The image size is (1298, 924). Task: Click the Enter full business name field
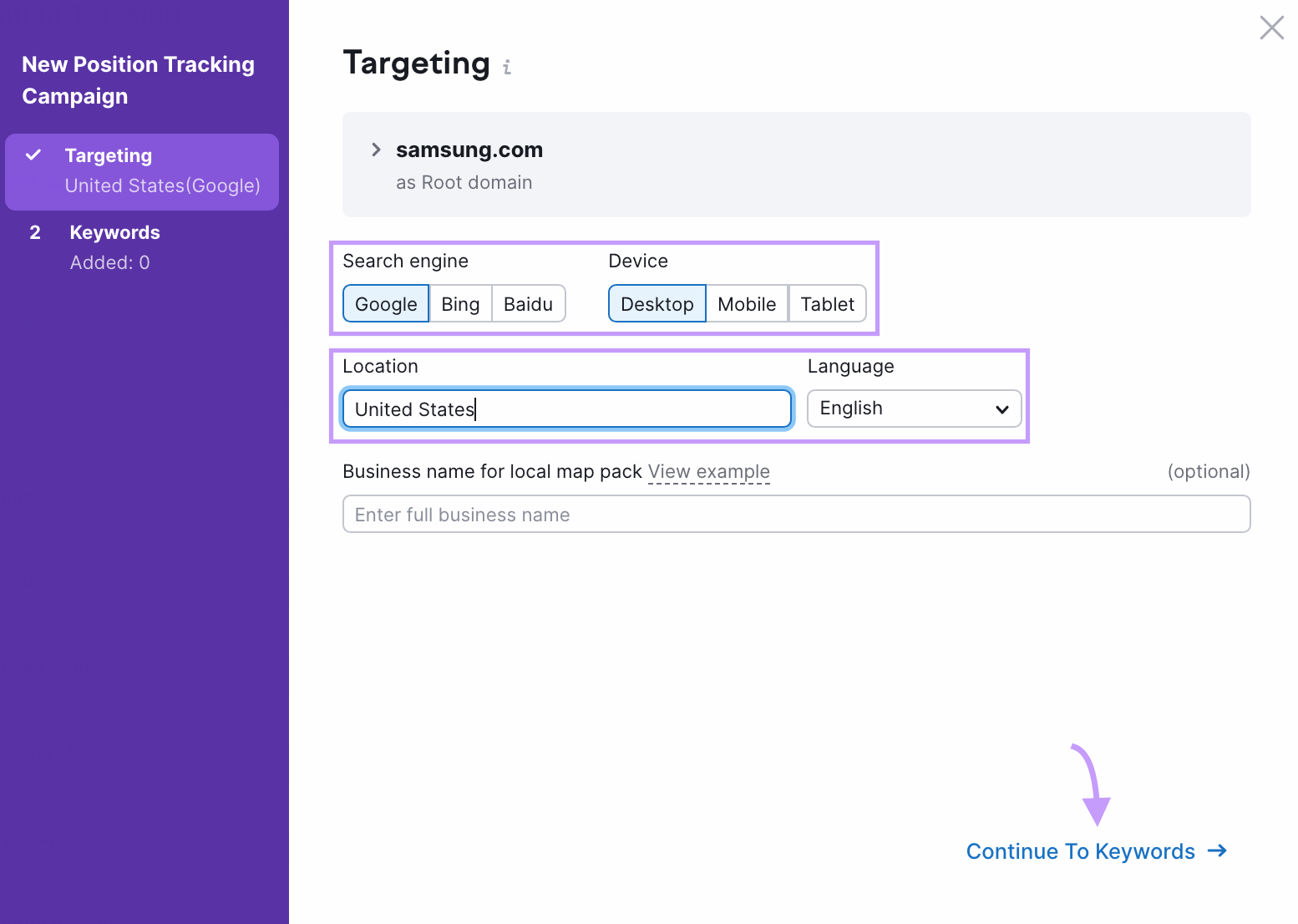795,514
